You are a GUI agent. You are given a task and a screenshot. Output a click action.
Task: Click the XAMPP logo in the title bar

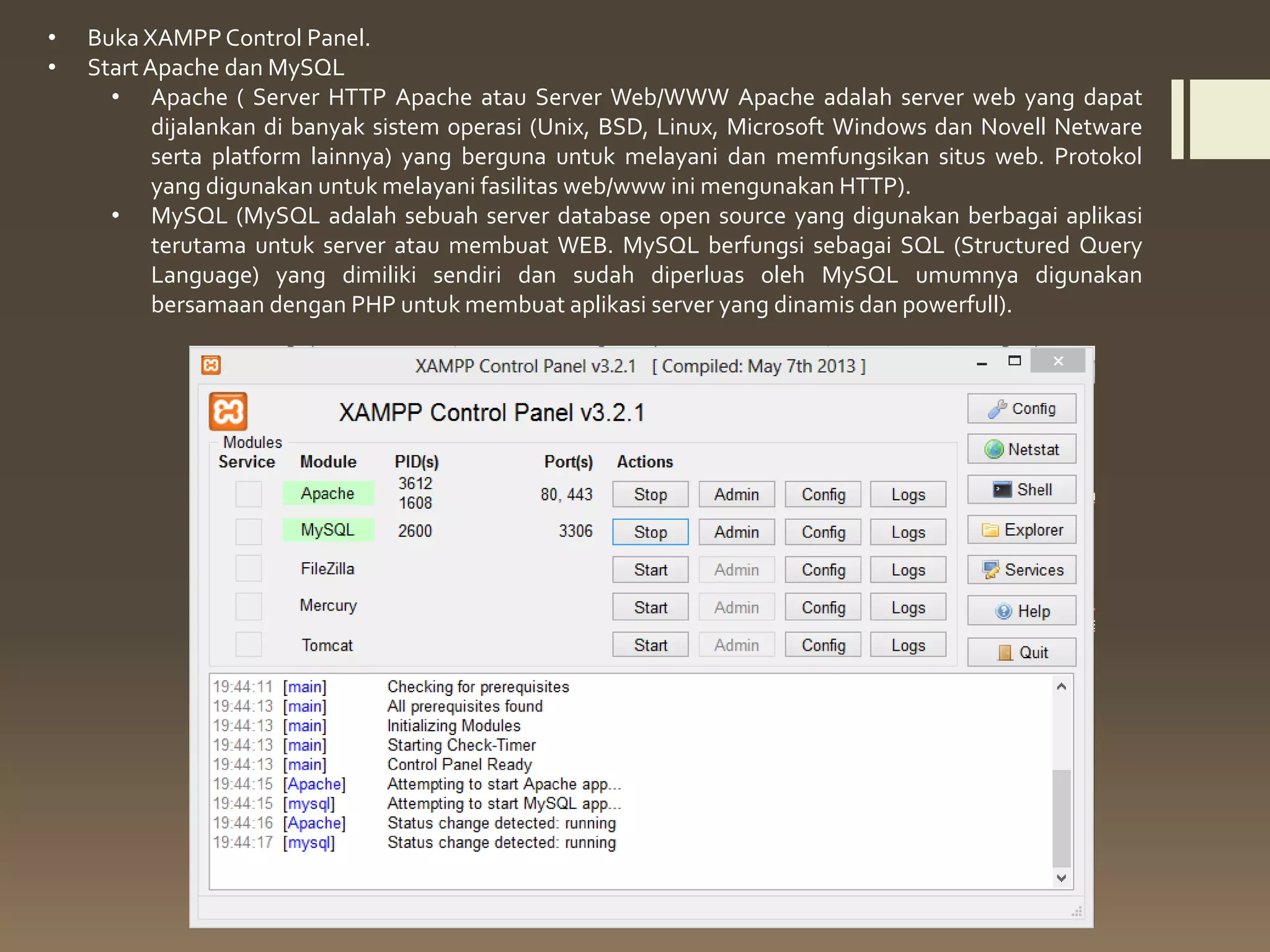(x=211, y=365)
